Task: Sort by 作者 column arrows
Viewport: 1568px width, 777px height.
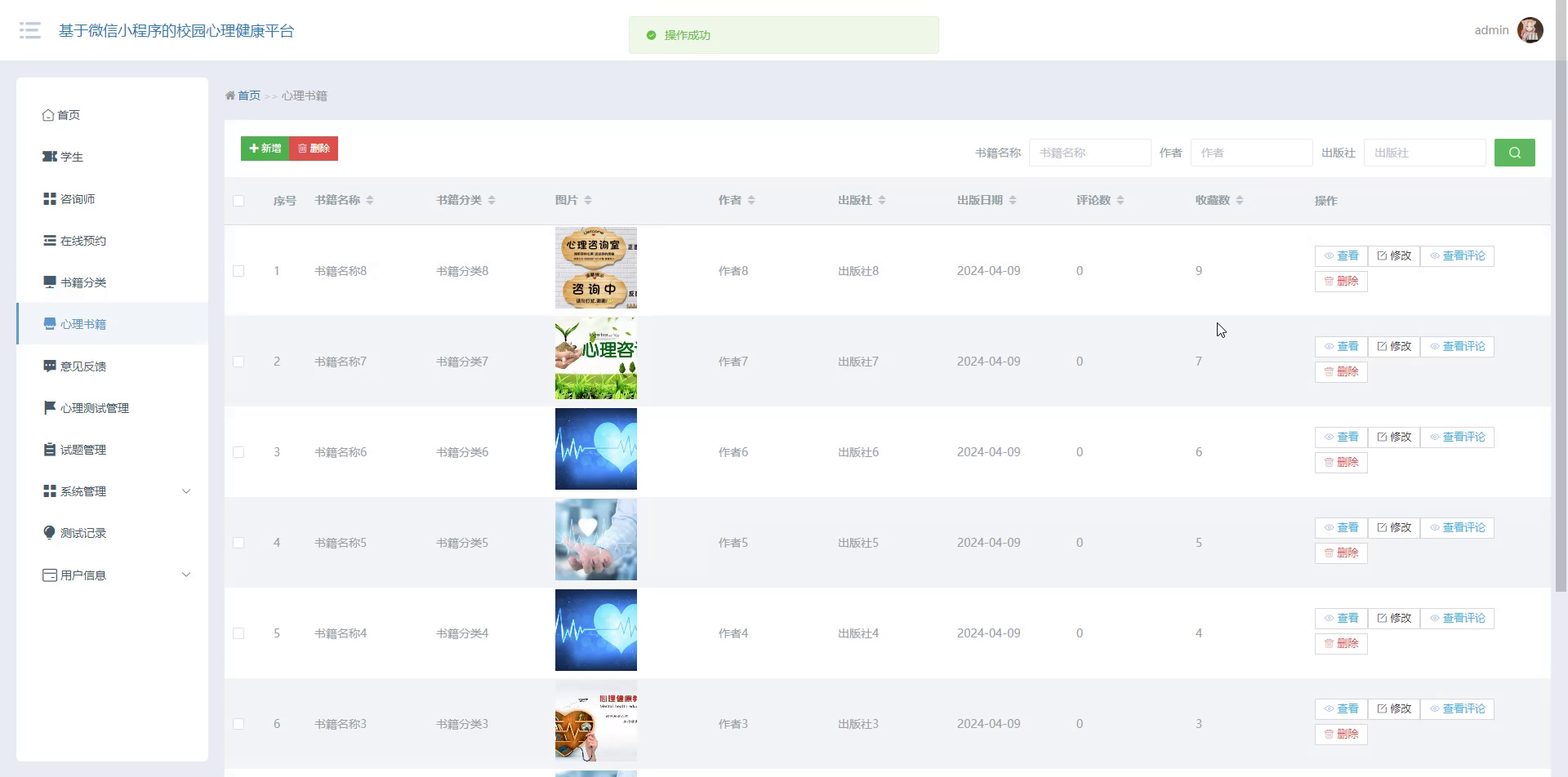Action: pyautogui.click(x=751, y=200)
